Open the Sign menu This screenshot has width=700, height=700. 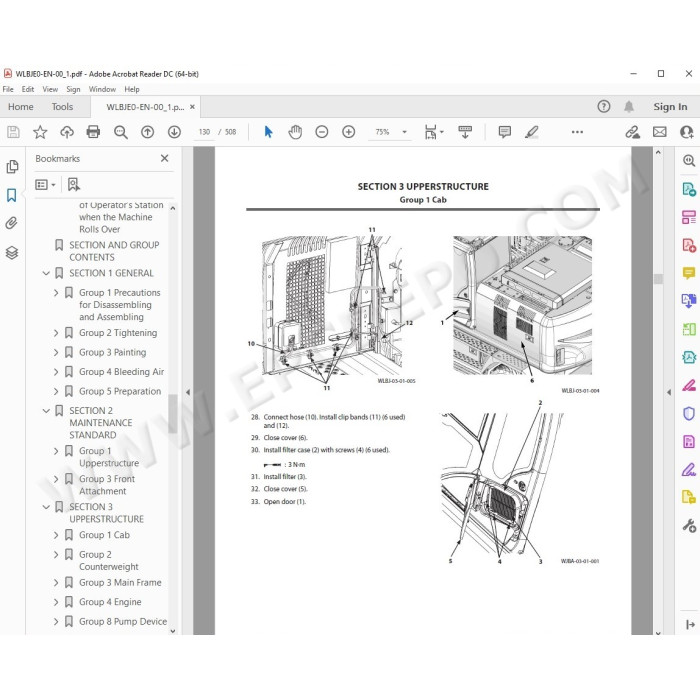point(73,89)
